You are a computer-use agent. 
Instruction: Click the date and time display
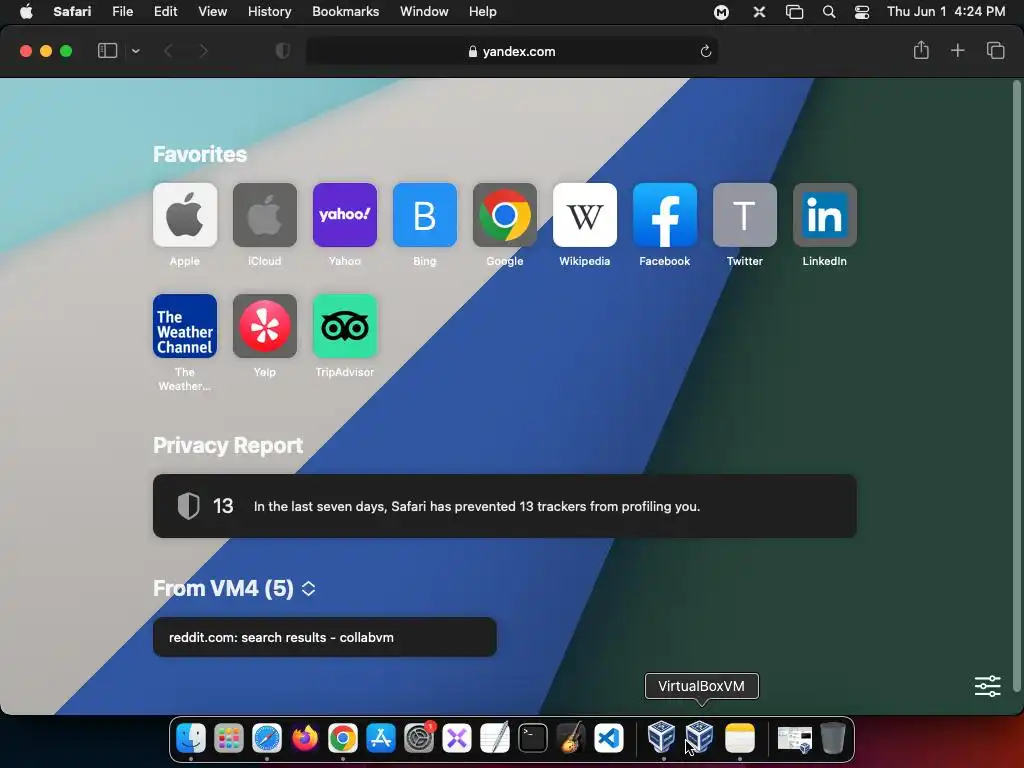click(x=946, y=12)
